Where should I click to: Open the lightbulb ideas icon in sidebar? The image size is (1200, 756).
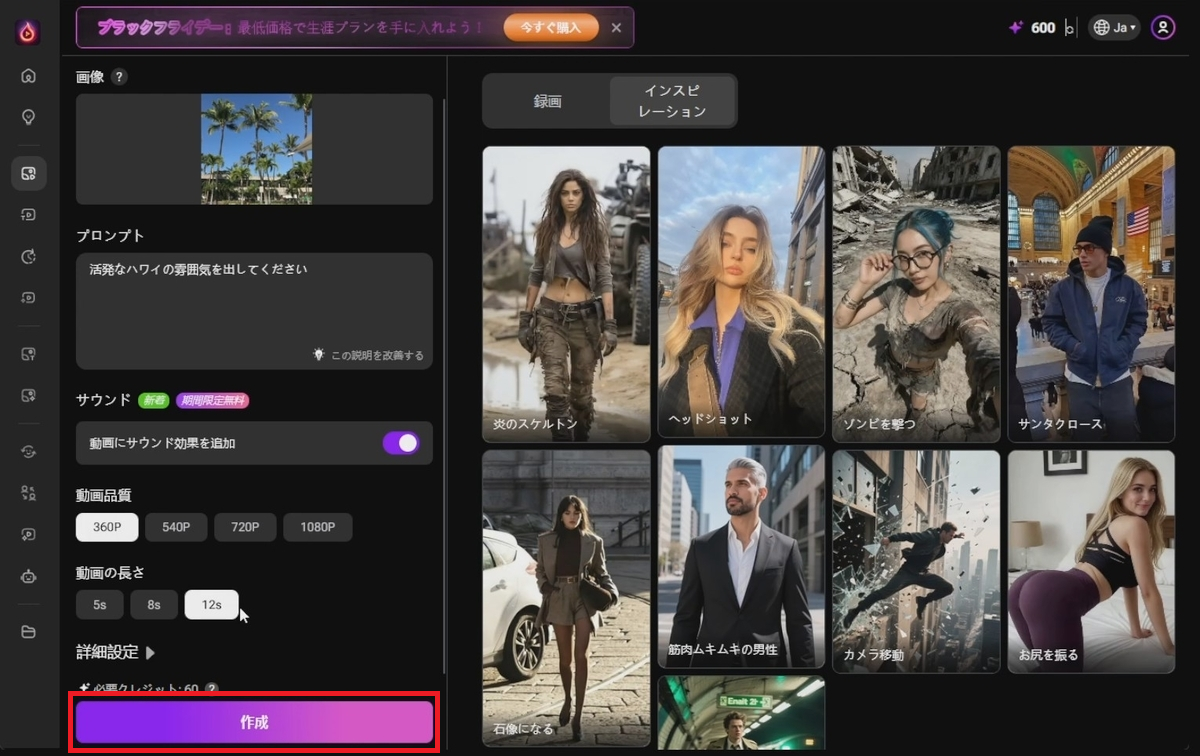pos(28,117)
